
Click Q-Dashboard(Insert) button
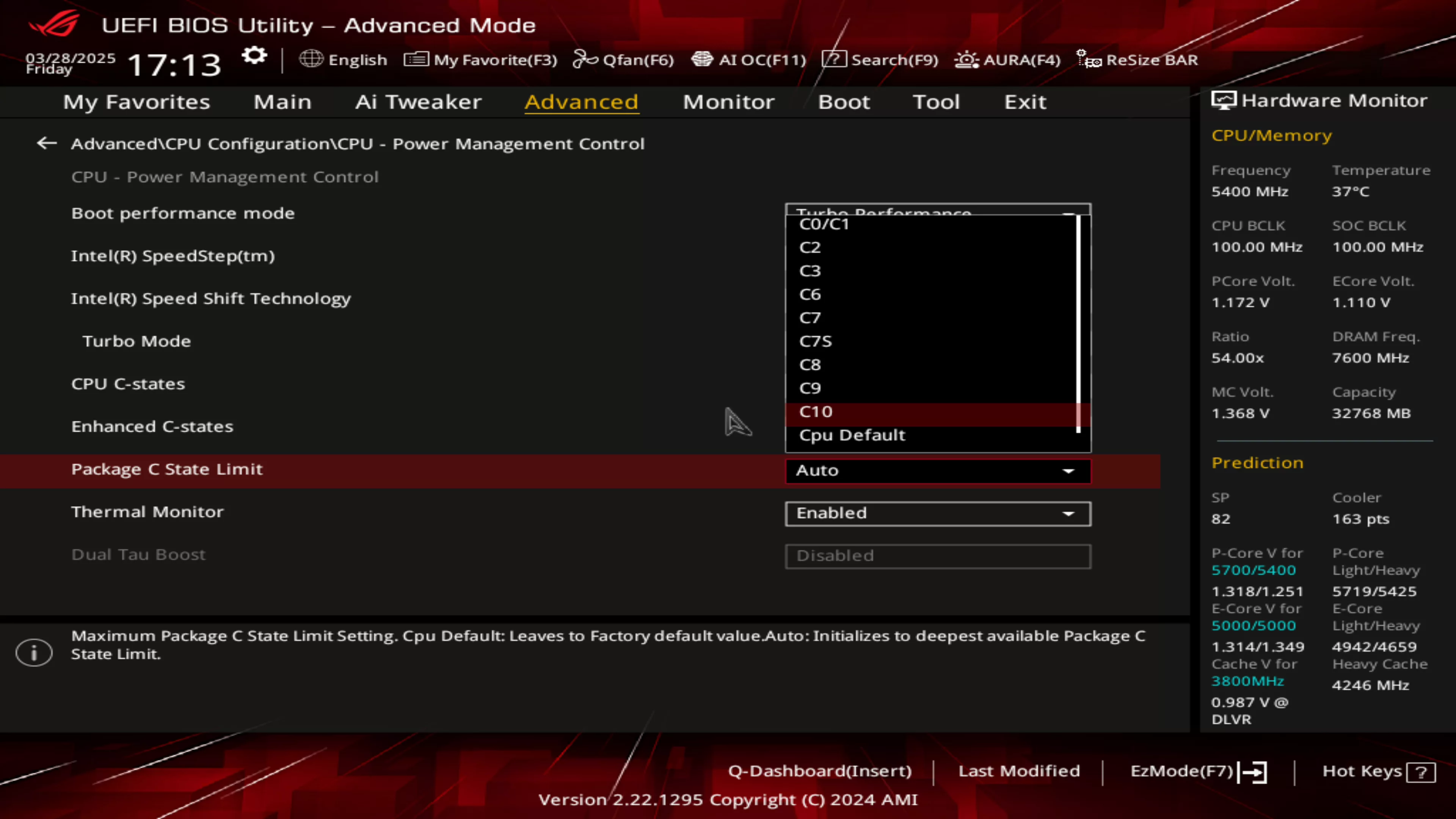(819, 771)
